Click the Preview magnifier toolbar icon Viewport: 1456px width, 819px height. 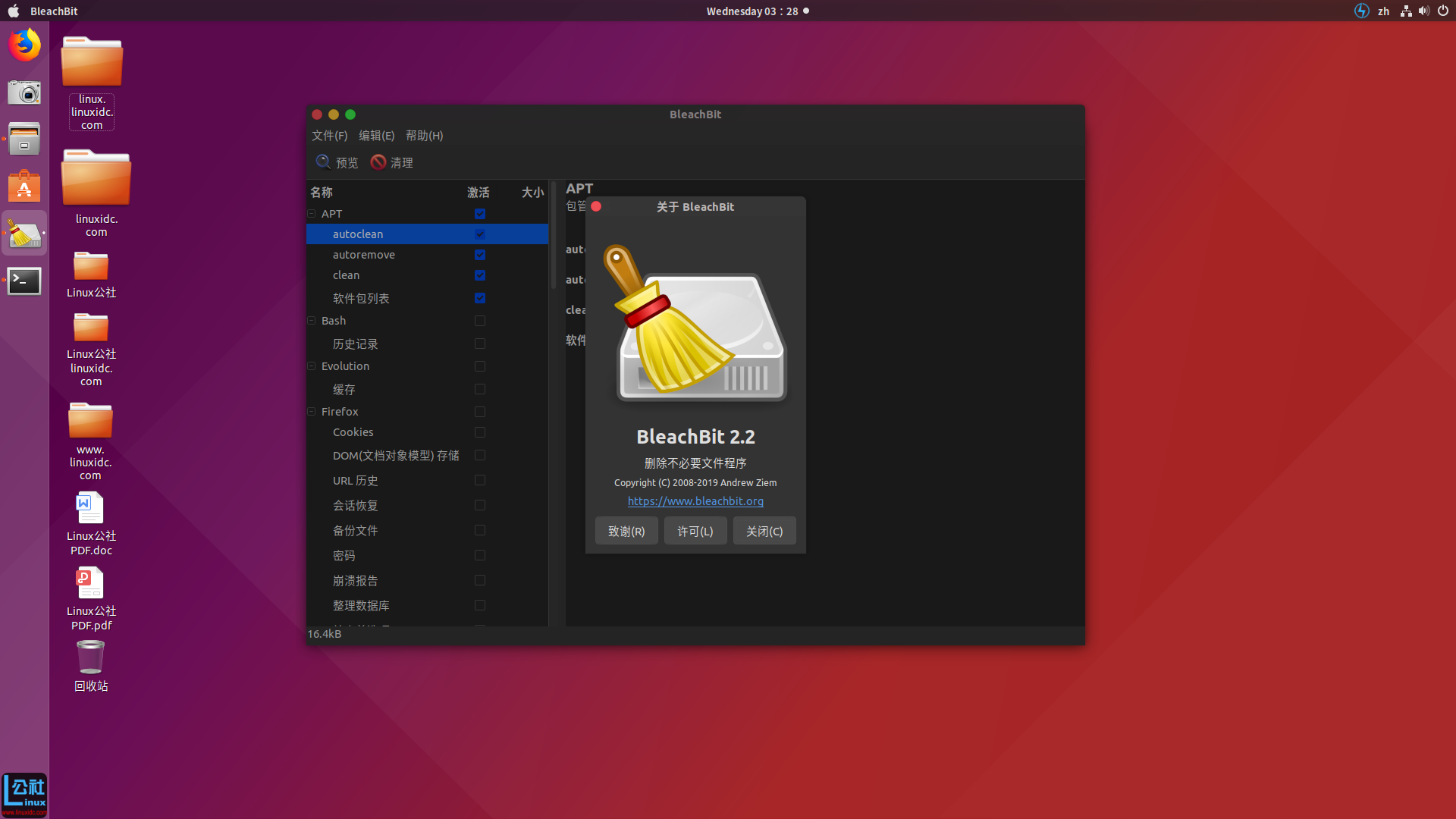pos(323,162)
